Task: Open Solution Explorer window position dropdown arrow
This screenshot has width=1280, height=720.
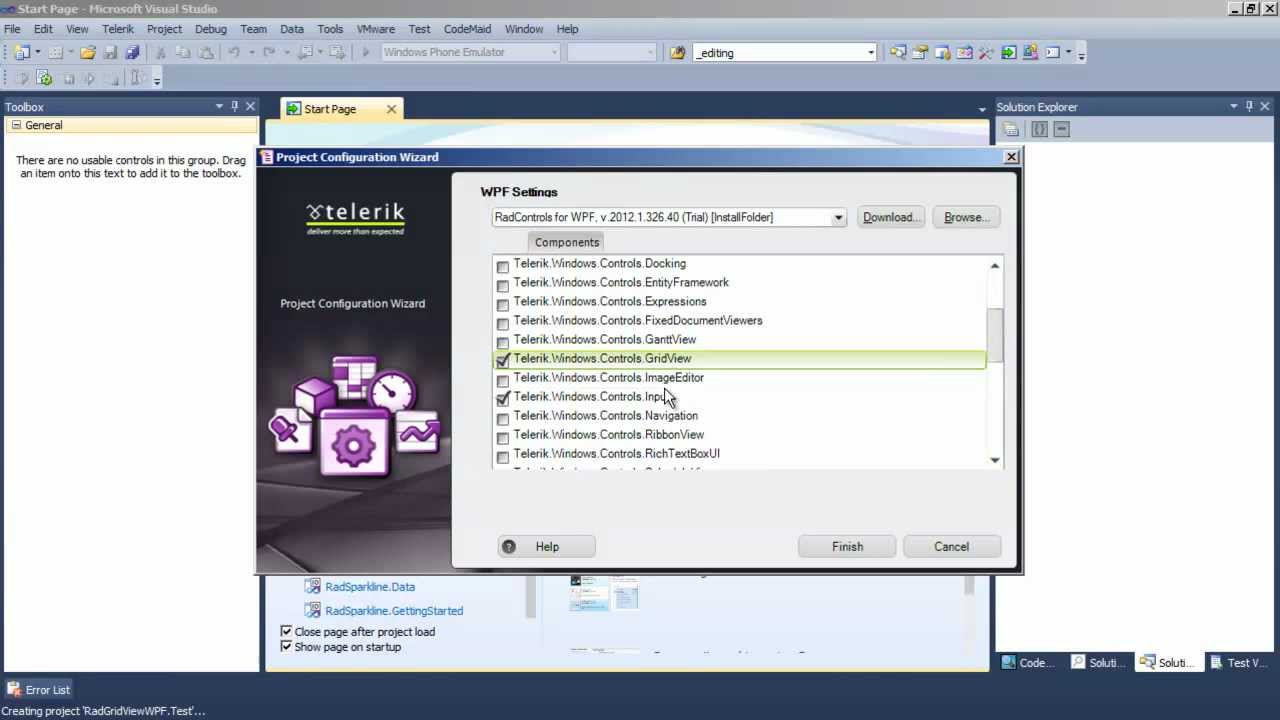Action: coord(1233,106)
